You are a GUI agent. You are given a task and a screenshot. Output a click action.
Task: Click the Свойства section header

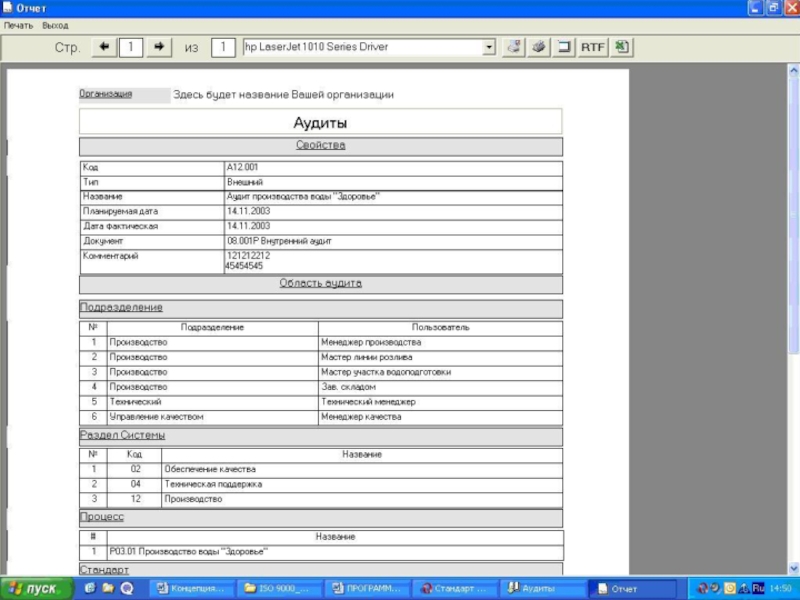320,145
